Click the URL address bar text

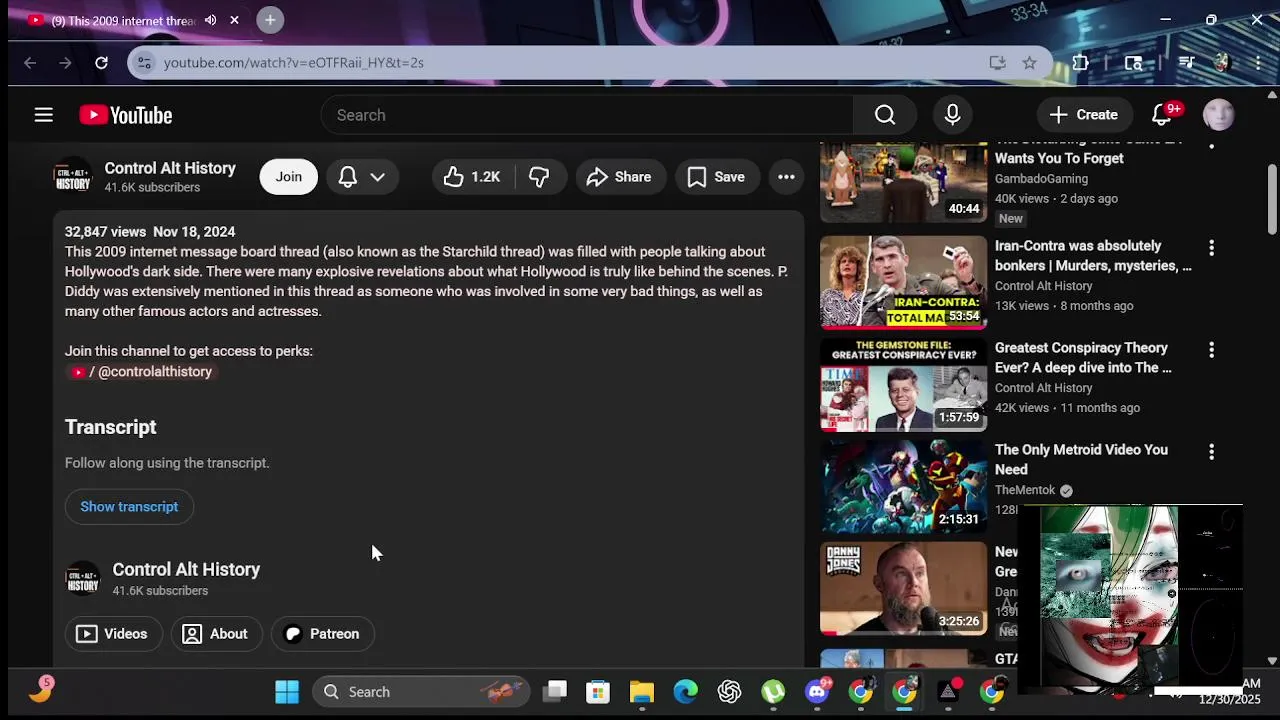pyautogui.click(x=294, y=63)
